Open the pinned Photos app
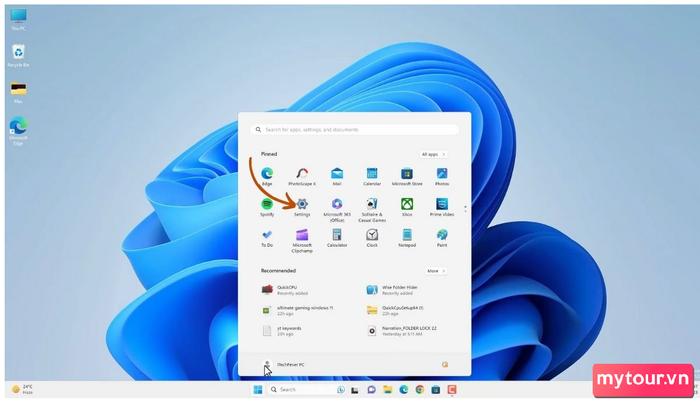This screenshot has width=700, height=405. pos(442,176)
